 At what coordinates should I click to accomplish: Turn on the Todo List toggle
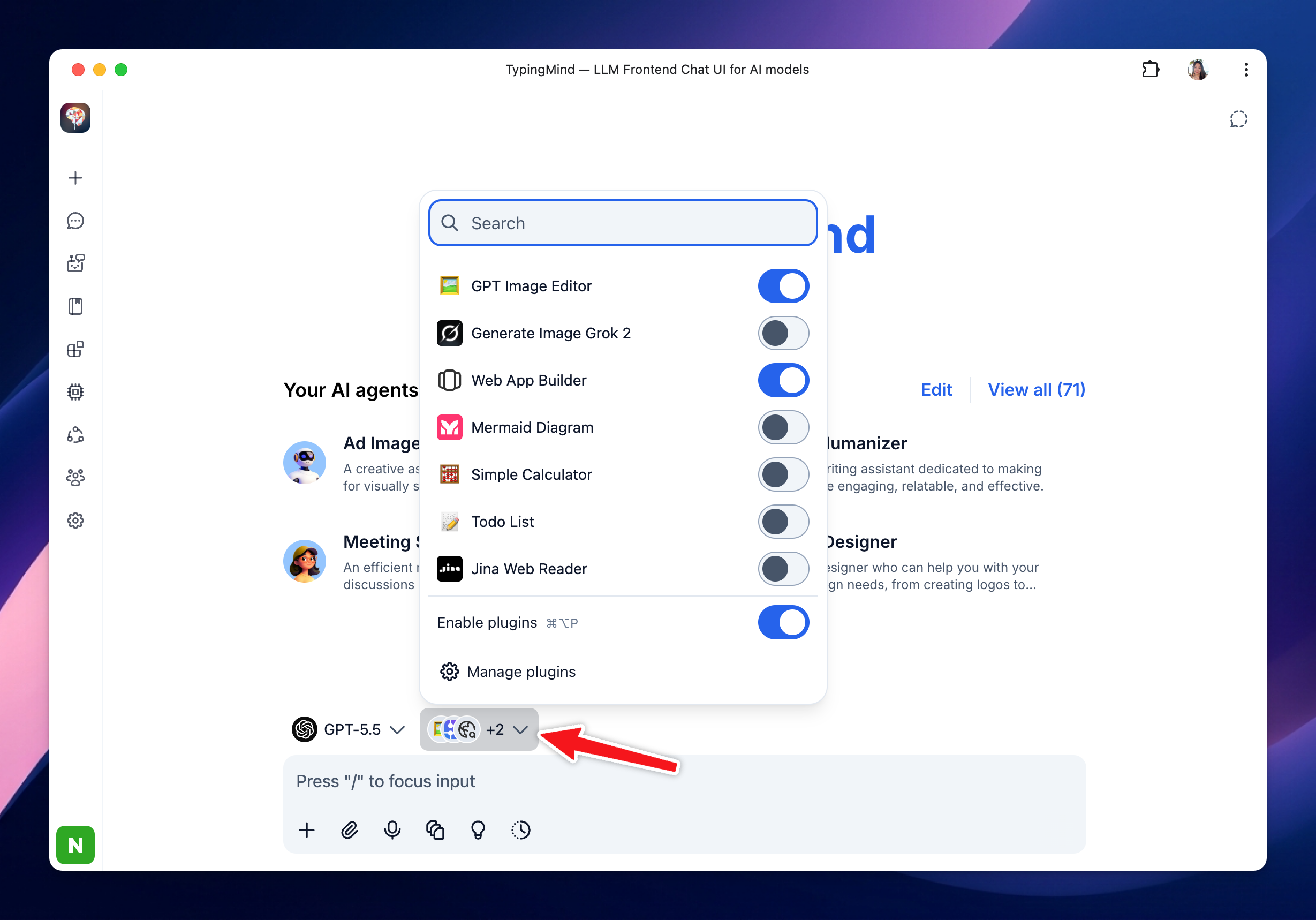click(783, 522)
